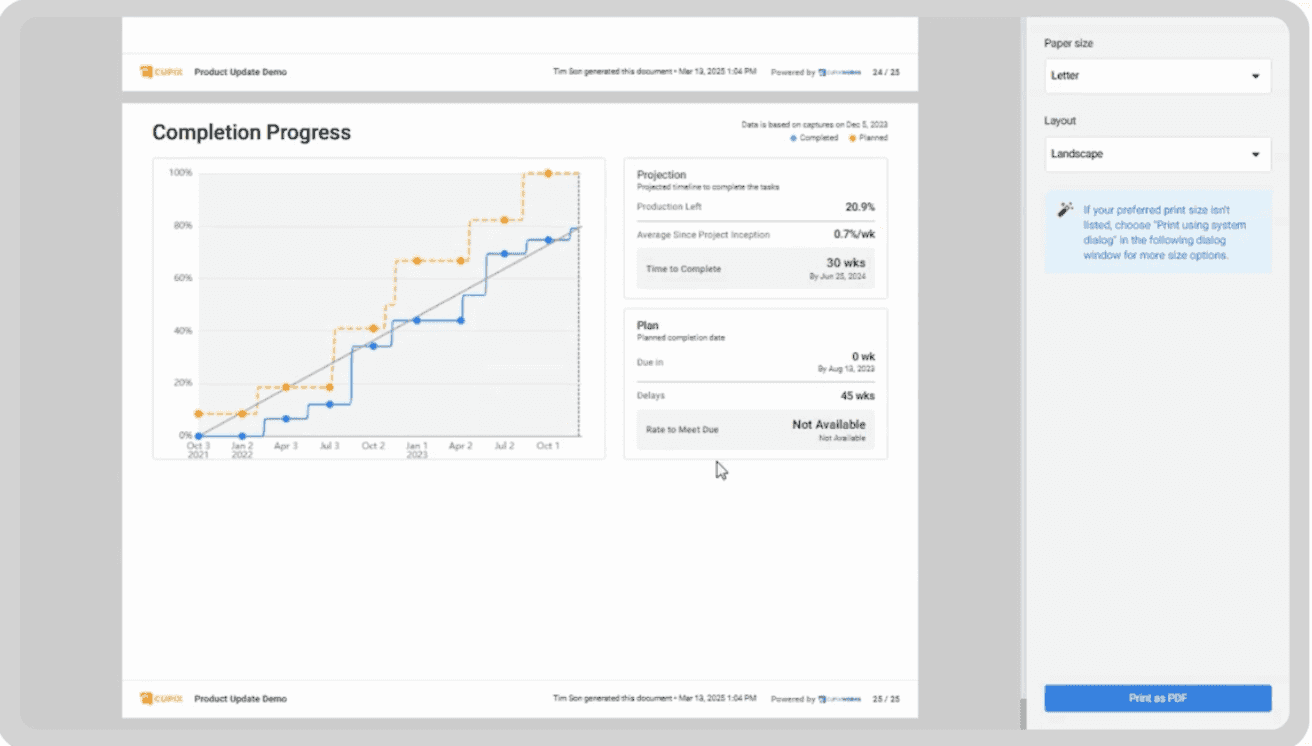Click the 25 / 25 page number in footer

click(886, 699)
